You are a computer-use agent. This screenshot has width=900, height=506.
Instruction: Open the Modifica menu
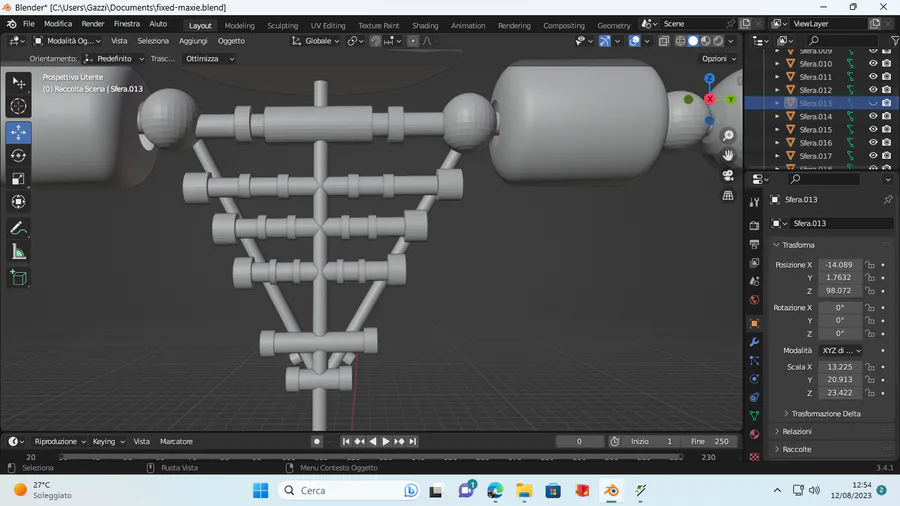point(58,23)
